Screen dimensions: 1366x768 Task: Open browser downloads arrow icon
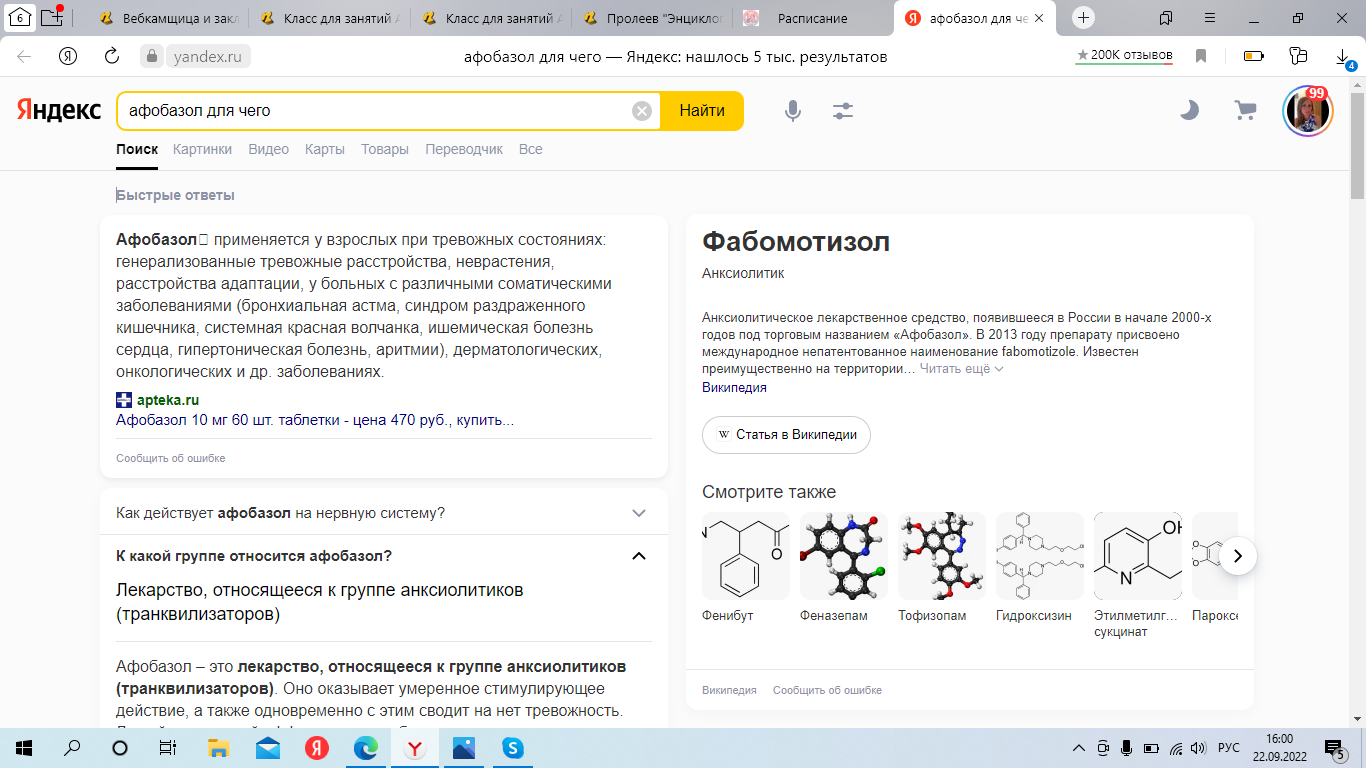point(1343,57)
